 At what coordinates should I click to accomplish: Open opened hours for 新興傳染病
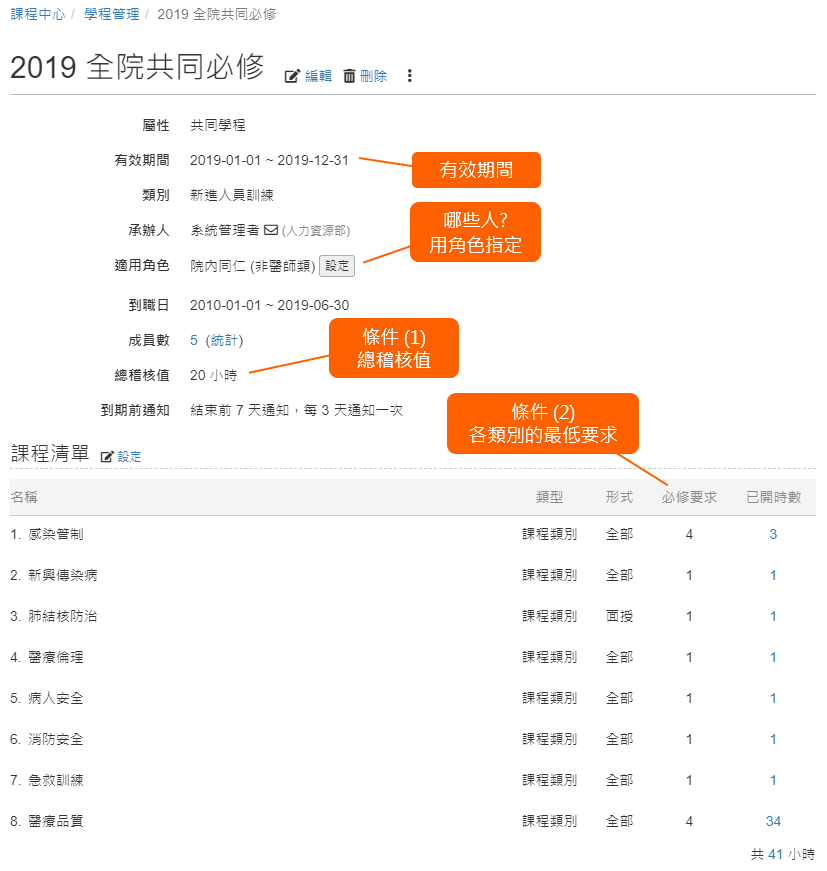(773, 576)
